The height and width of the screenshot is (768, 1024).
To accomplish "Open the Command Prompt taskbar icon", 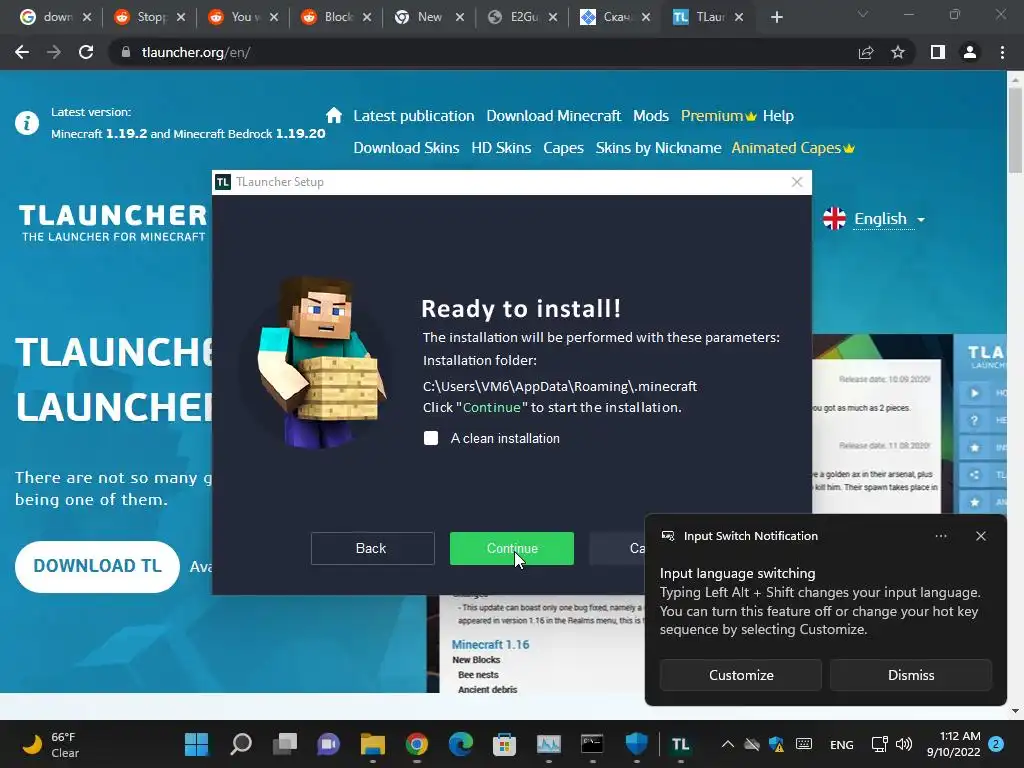I will [x=592, y=744].
